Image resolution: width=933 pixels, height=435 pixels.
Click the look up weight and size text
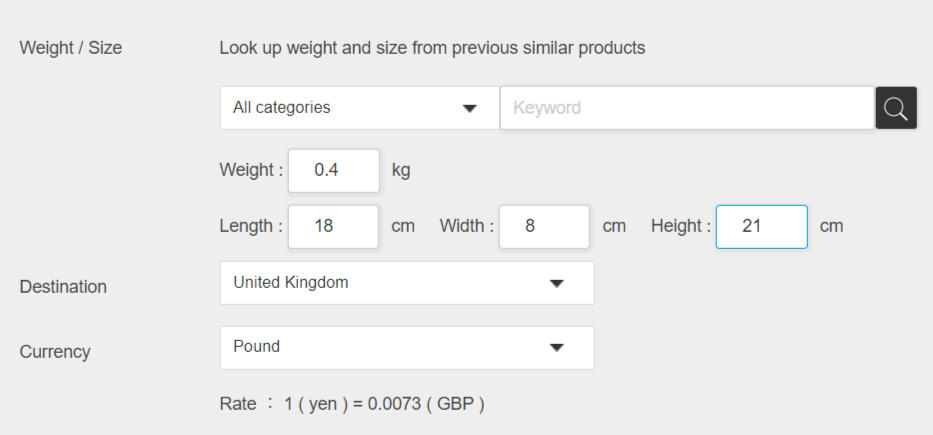[432, 47]
